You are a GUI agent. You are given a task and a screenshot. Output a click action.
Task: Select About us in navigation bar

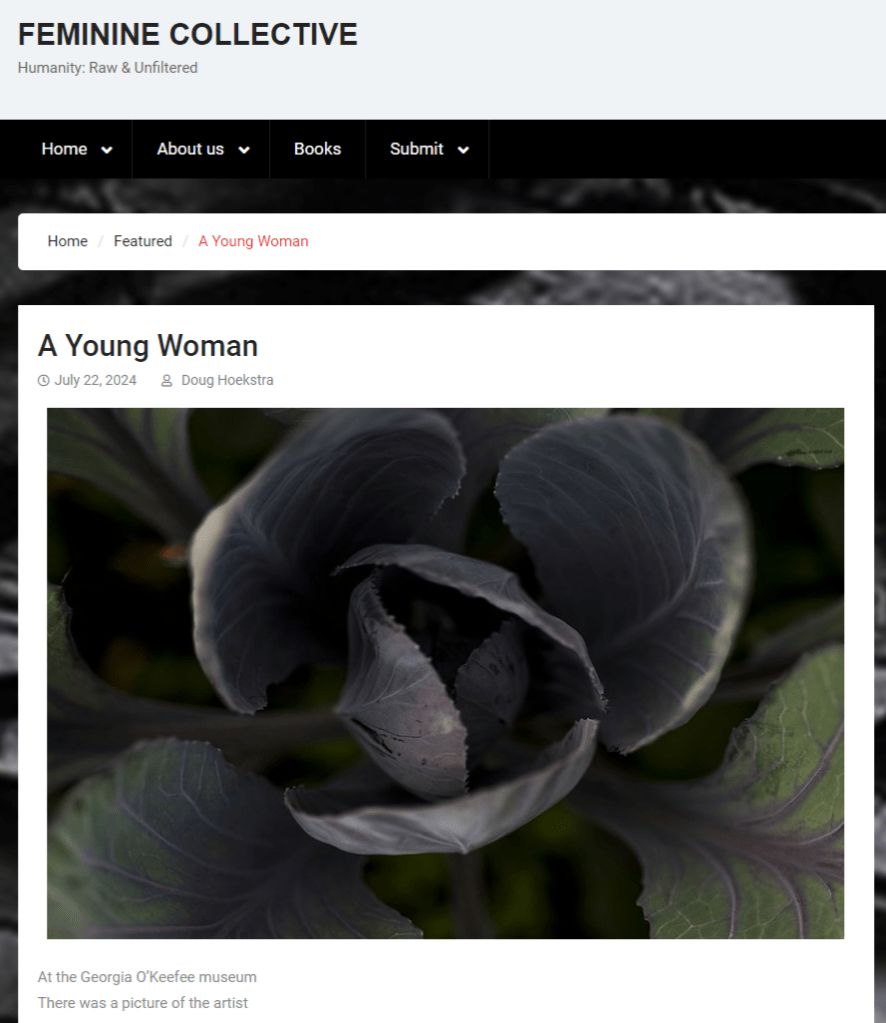pos(191,149)
